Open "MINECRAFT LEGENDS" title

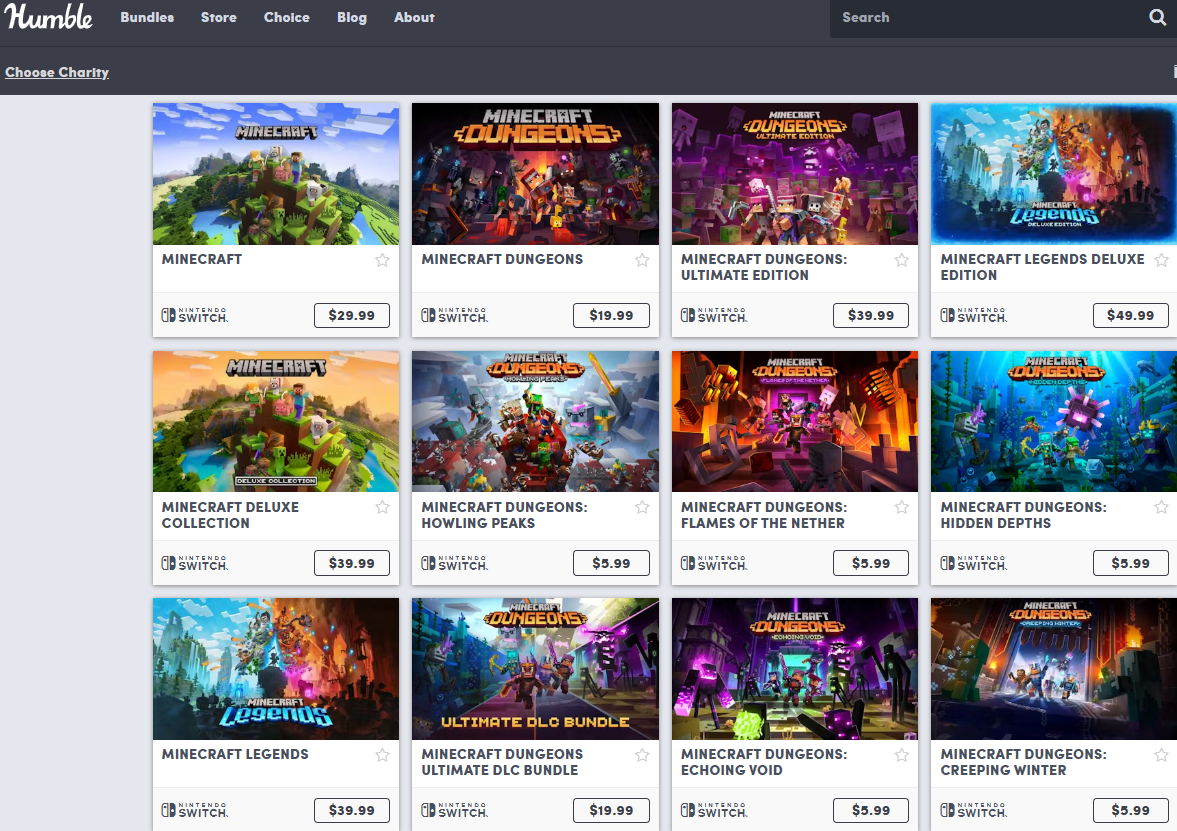click(235, 754)
